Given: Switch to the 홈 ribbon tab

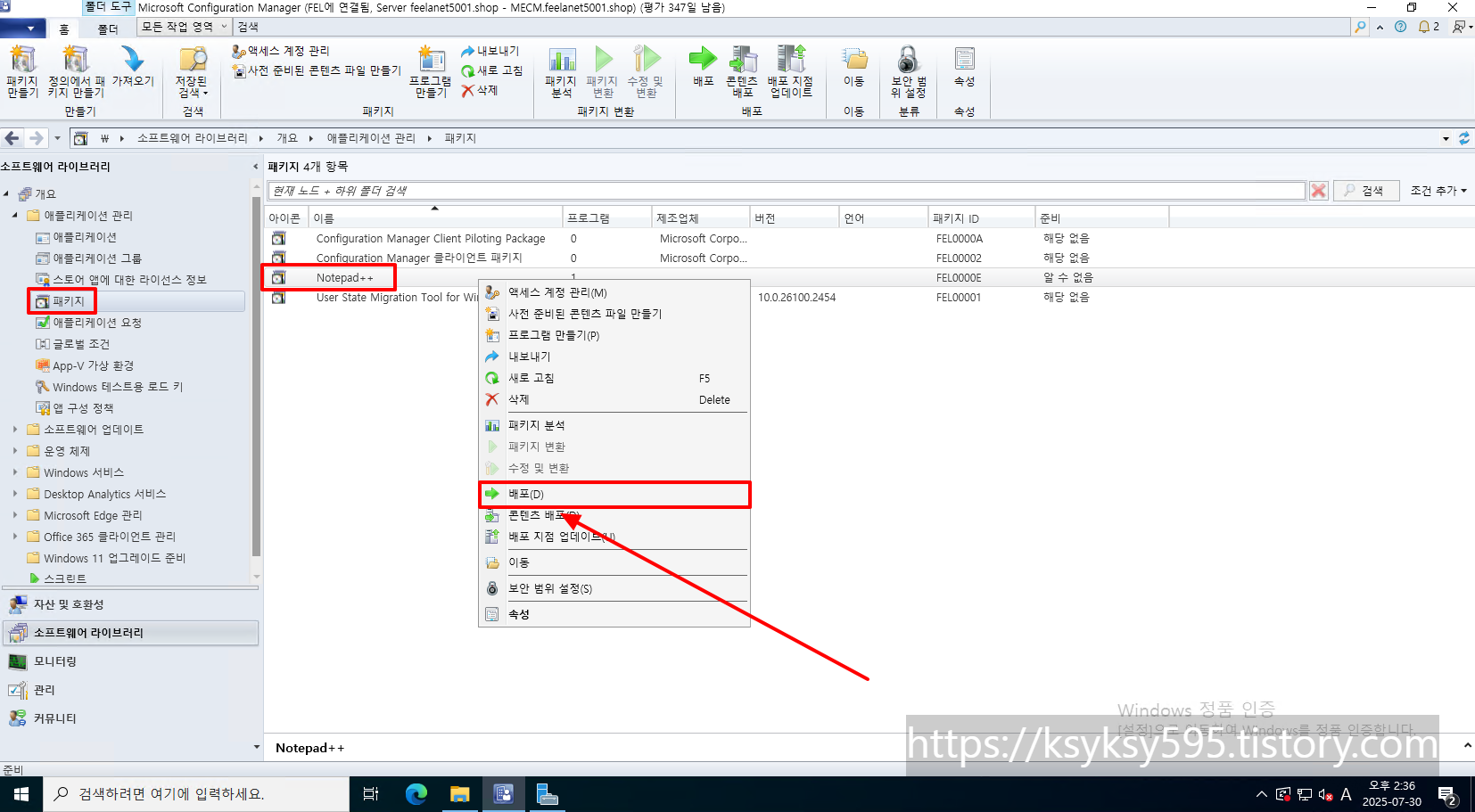Looking at the screenshot, I should pos(64,29).
